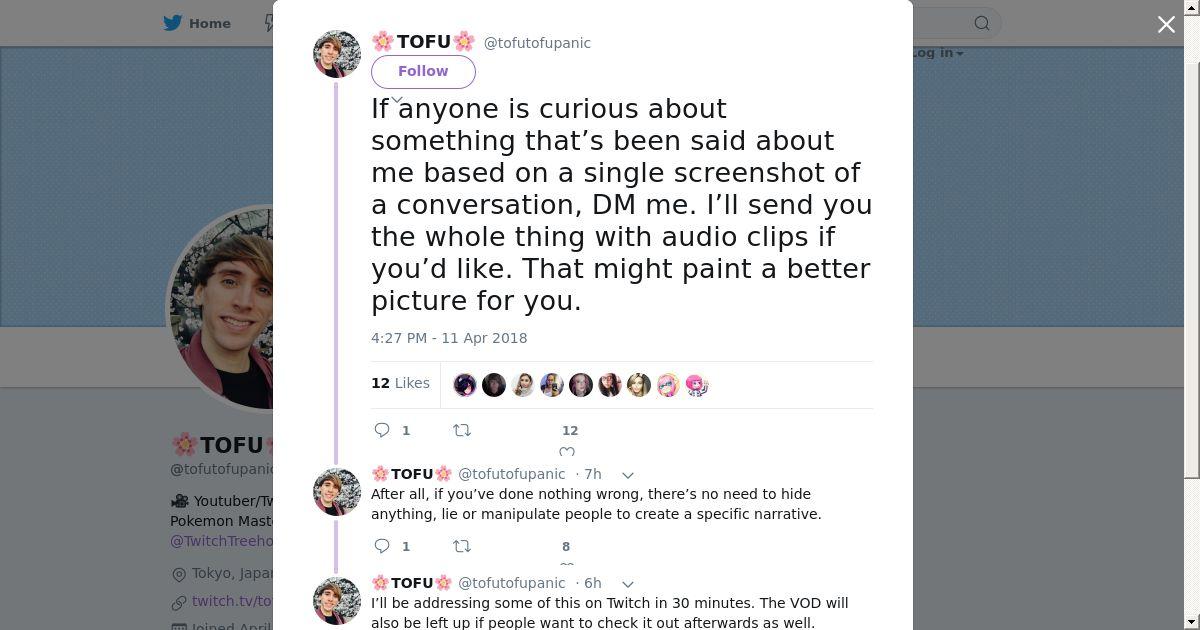The width and height of the screenshot is (1200, 630).
Task: Click the first liker's avatar
Action: coord(465,385)
